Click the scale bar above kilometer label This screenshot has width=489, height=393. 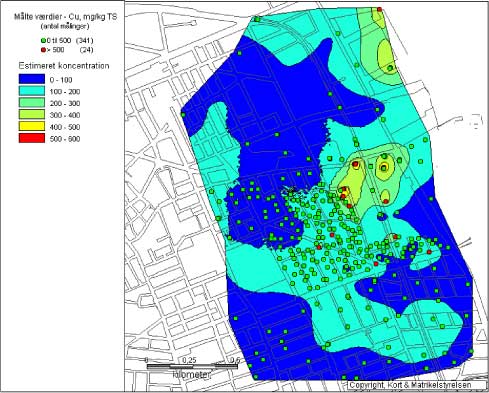tap(192, 366)
